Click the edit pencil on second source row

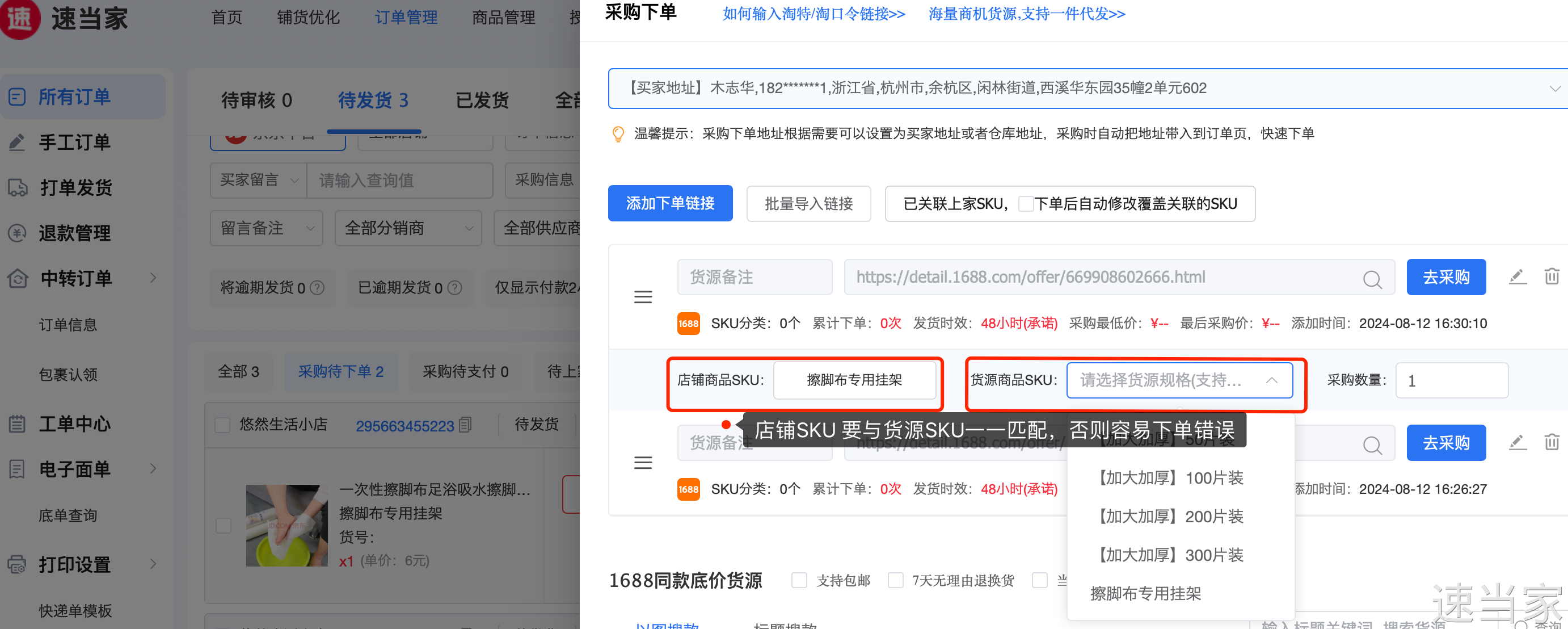point(1517,442)
